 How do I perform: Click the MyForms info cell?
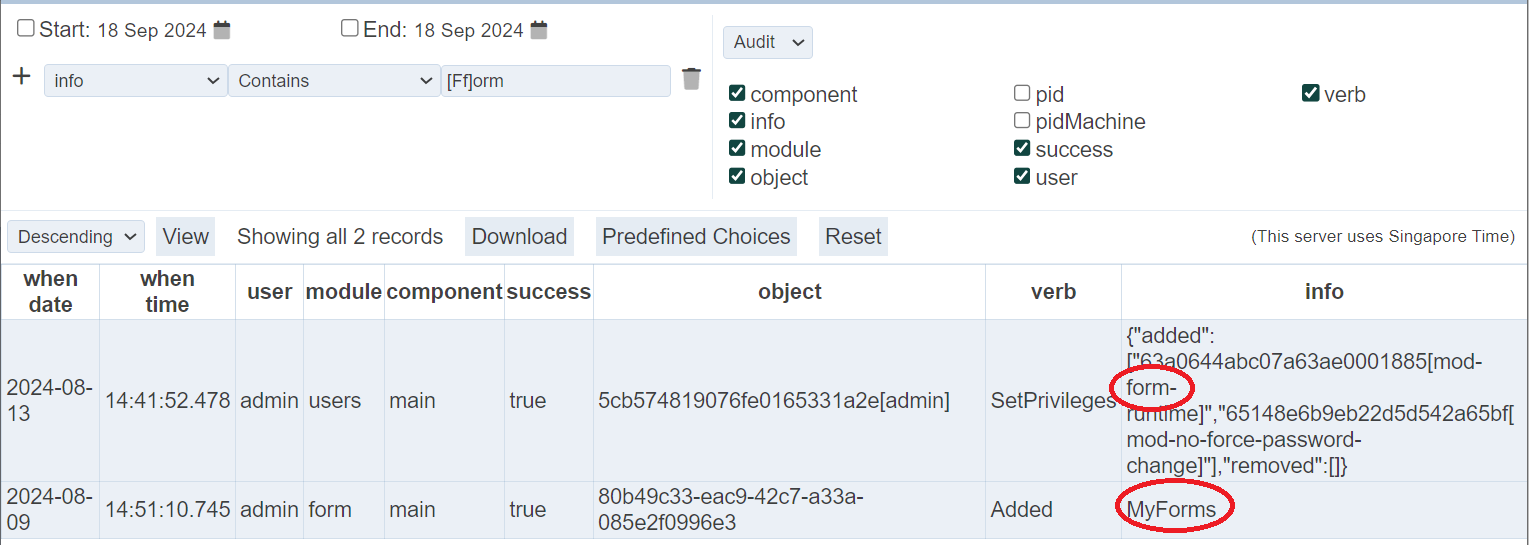(1171, 509)
